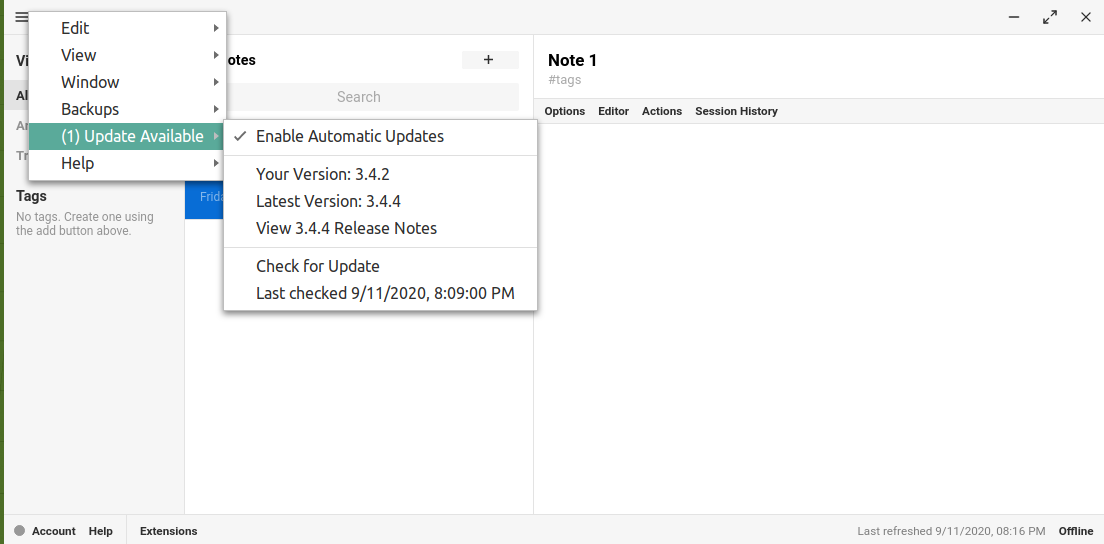The width and height of the screenshot is (1104, 544).
Task: Expand the Edit submenu arrow
Action: click(215, 28)
